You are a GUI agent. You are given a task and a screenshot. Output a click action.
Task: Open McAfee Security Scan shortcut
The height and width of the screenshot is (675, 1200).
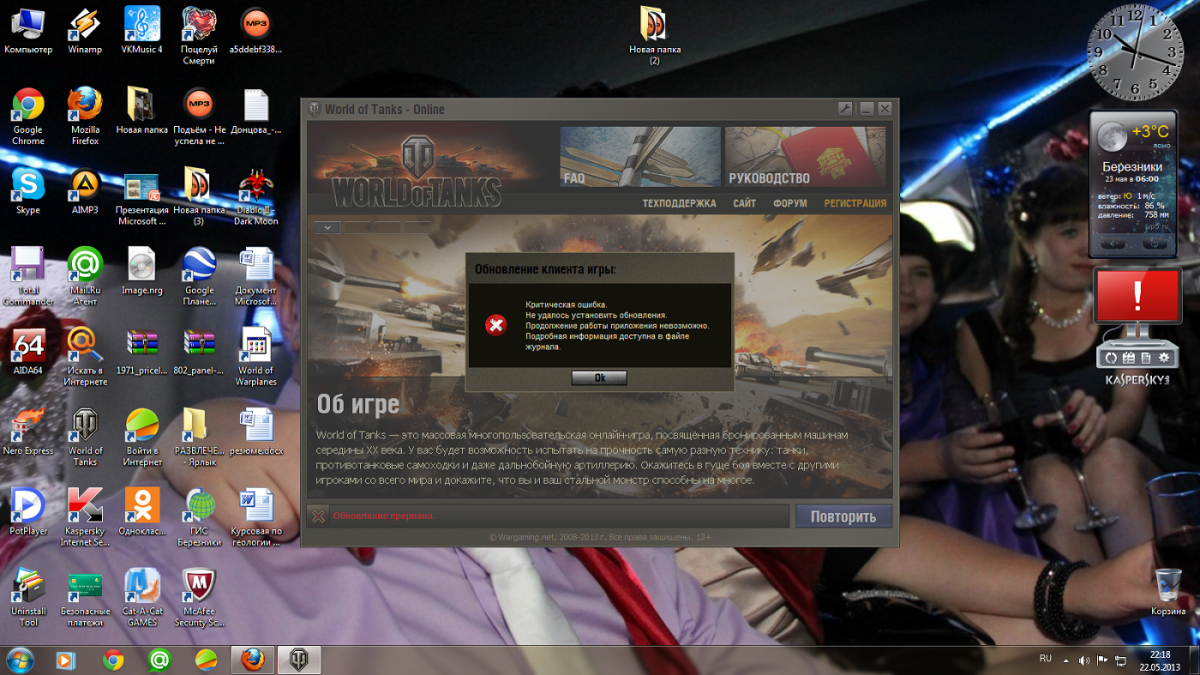(x=199, y=597)
